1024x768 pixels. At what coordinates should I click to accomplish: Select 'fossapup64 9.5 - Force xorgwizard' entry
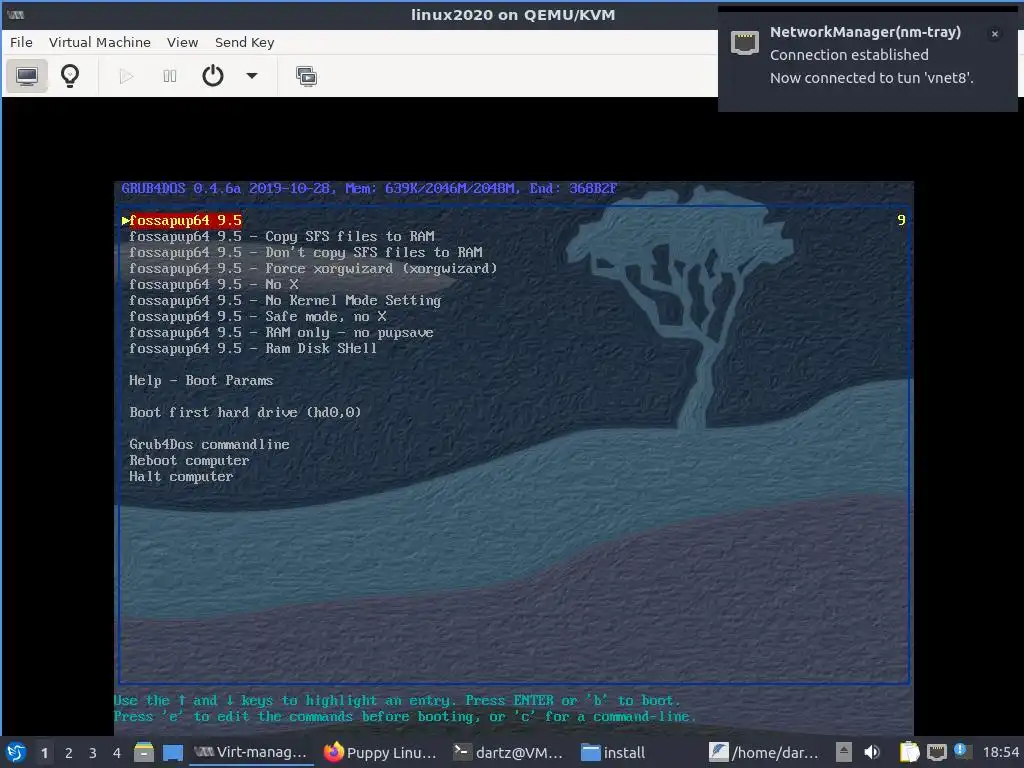tap(313, 268)
